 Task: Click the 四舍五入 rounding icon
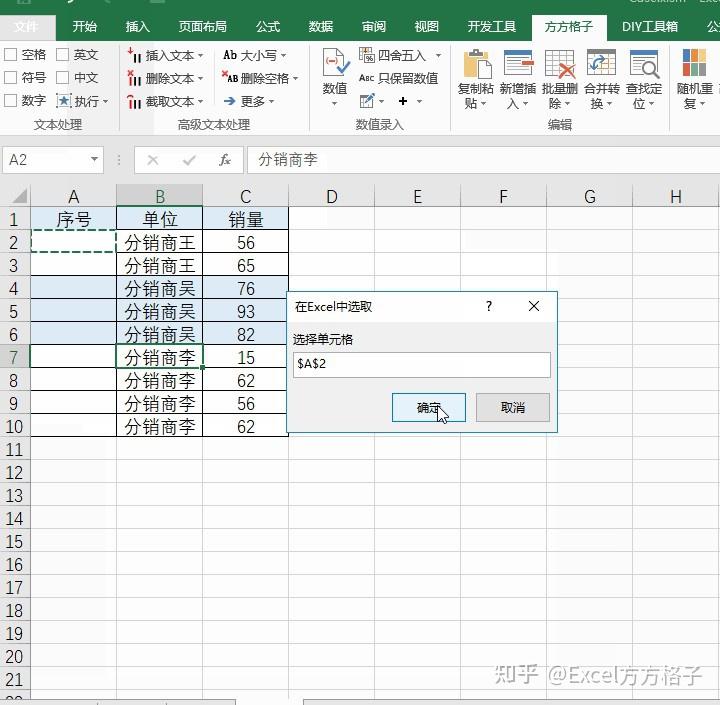pos(366,55)
